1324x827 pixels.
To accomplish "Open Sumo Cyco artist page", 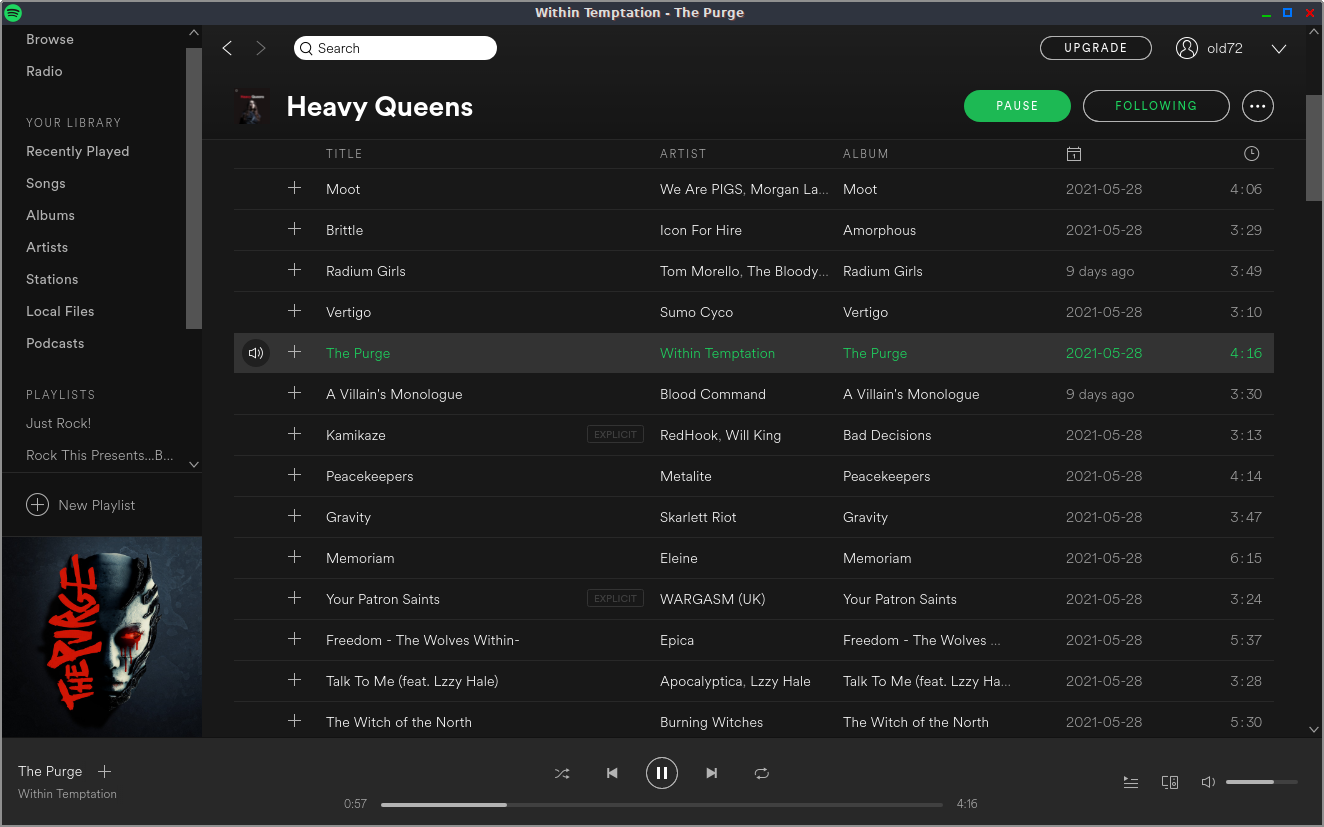I will [696, 312].
